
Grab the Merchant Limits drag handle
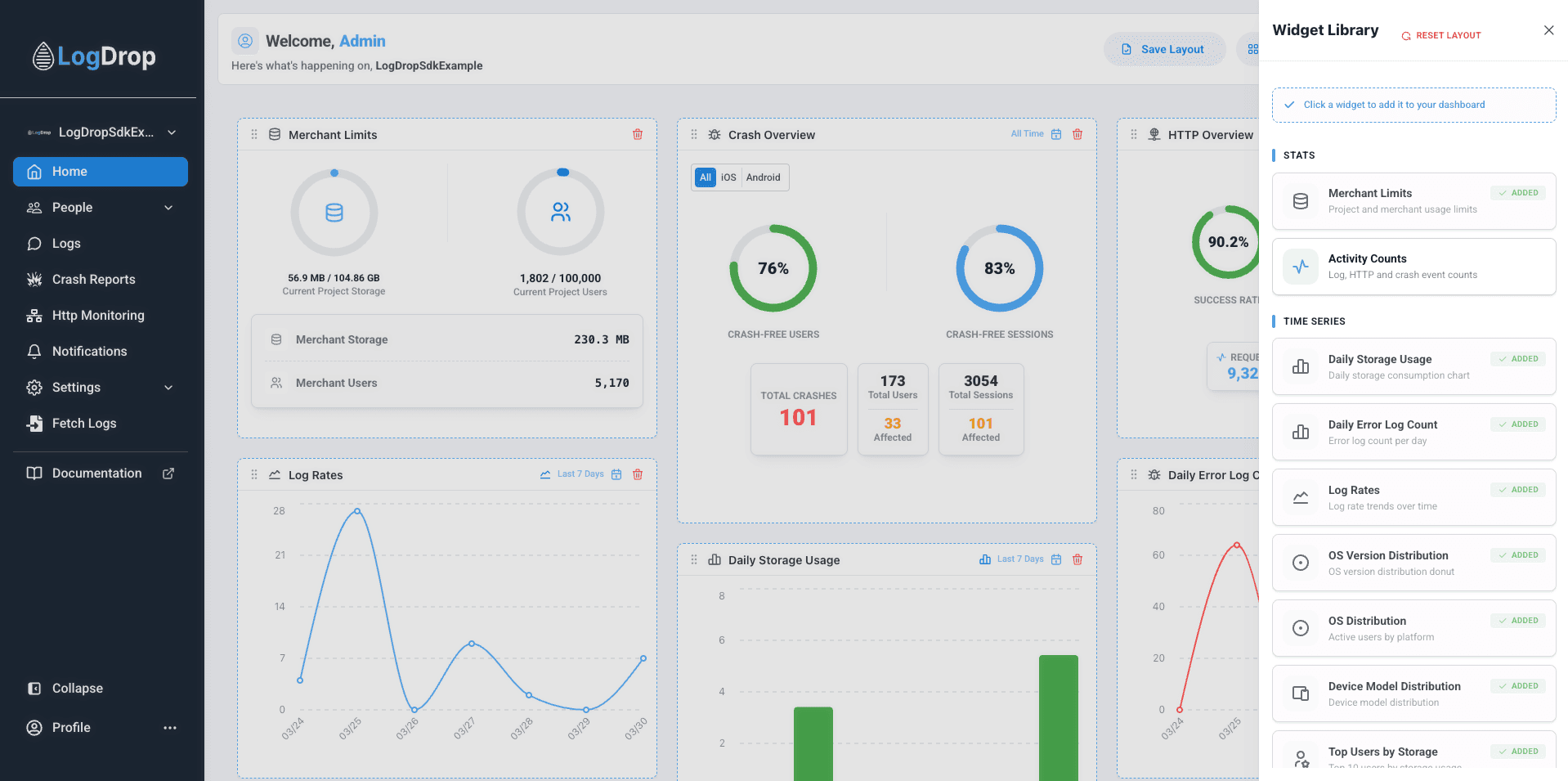coord(254,135)
